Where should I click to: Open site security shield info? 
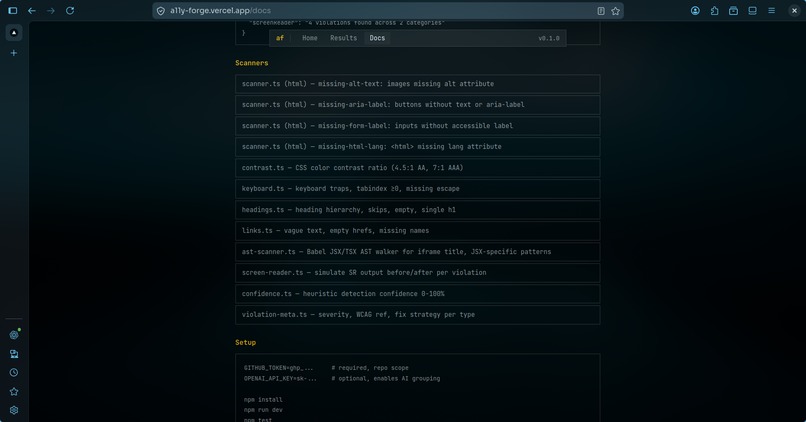click(161, 11)
